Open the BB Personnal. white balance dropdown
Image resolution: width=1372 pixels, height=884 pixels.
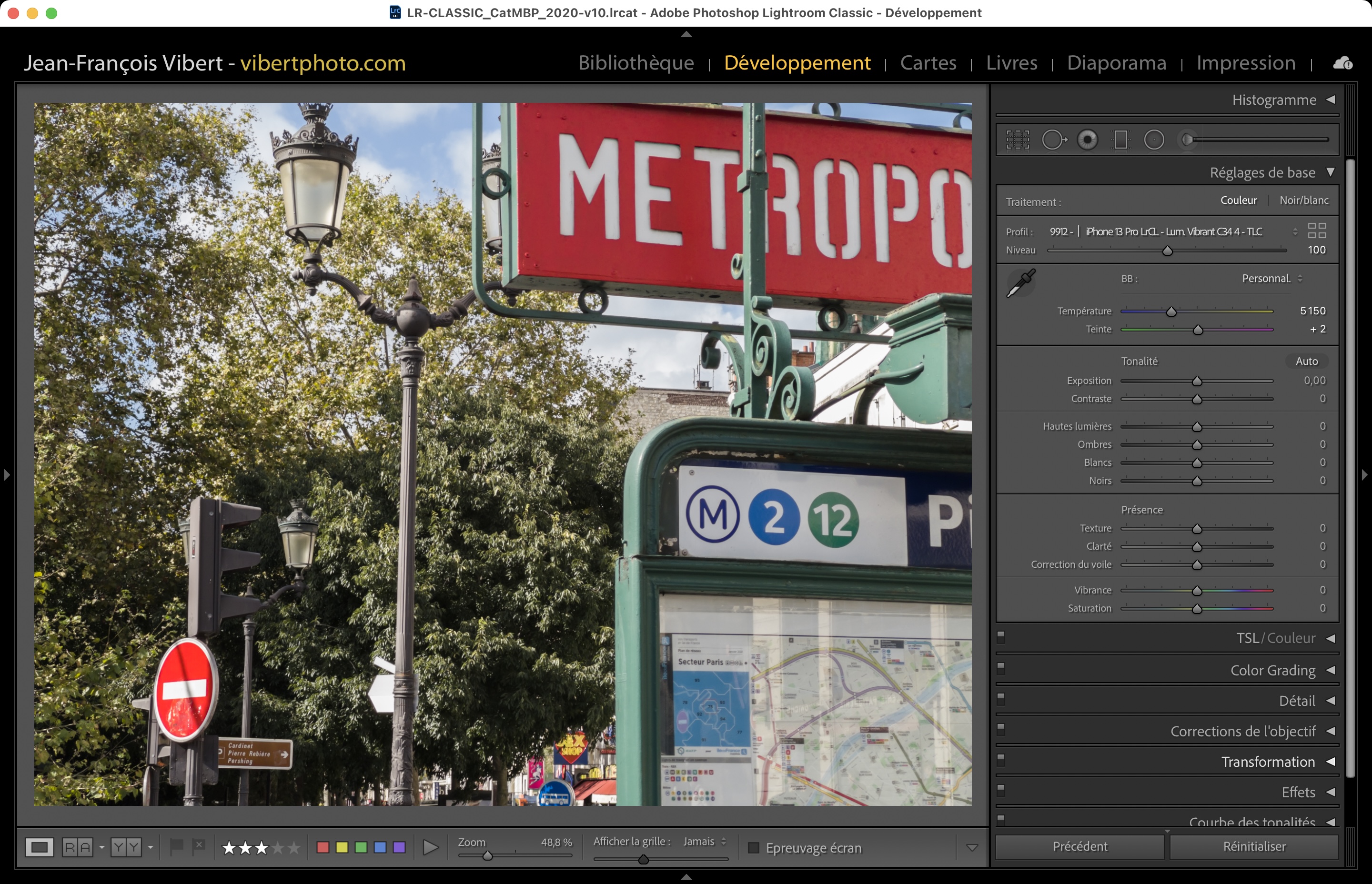coord(1272,279)
